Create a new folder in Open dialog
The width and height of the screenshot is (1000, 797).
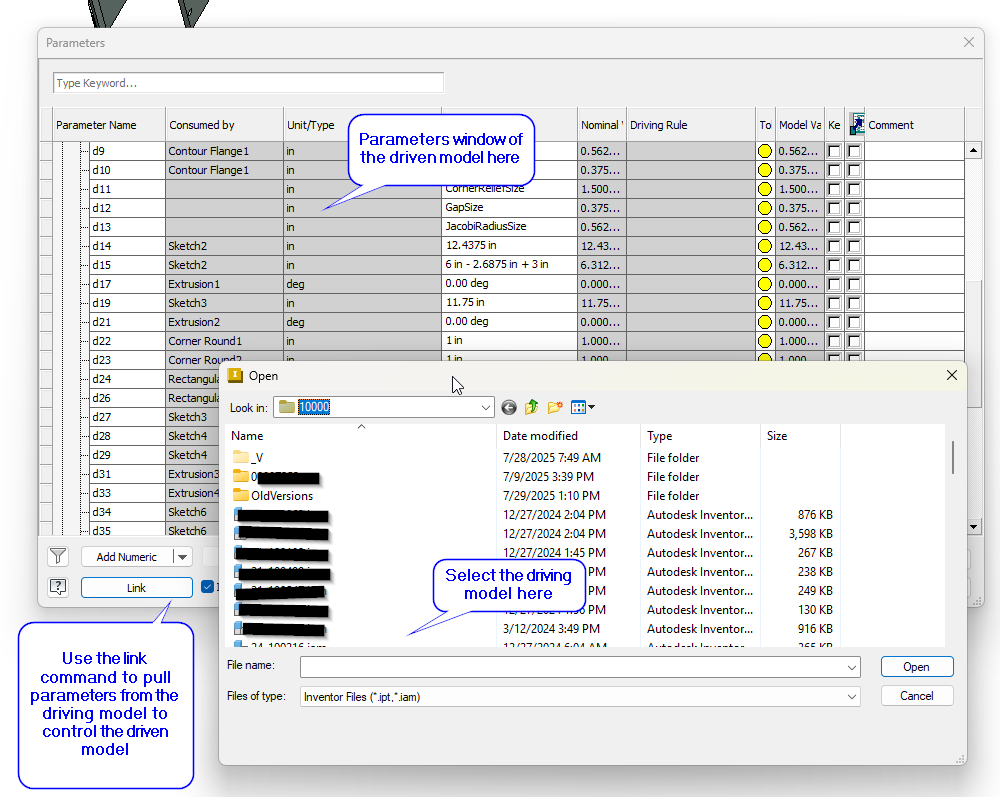[555, 407]
